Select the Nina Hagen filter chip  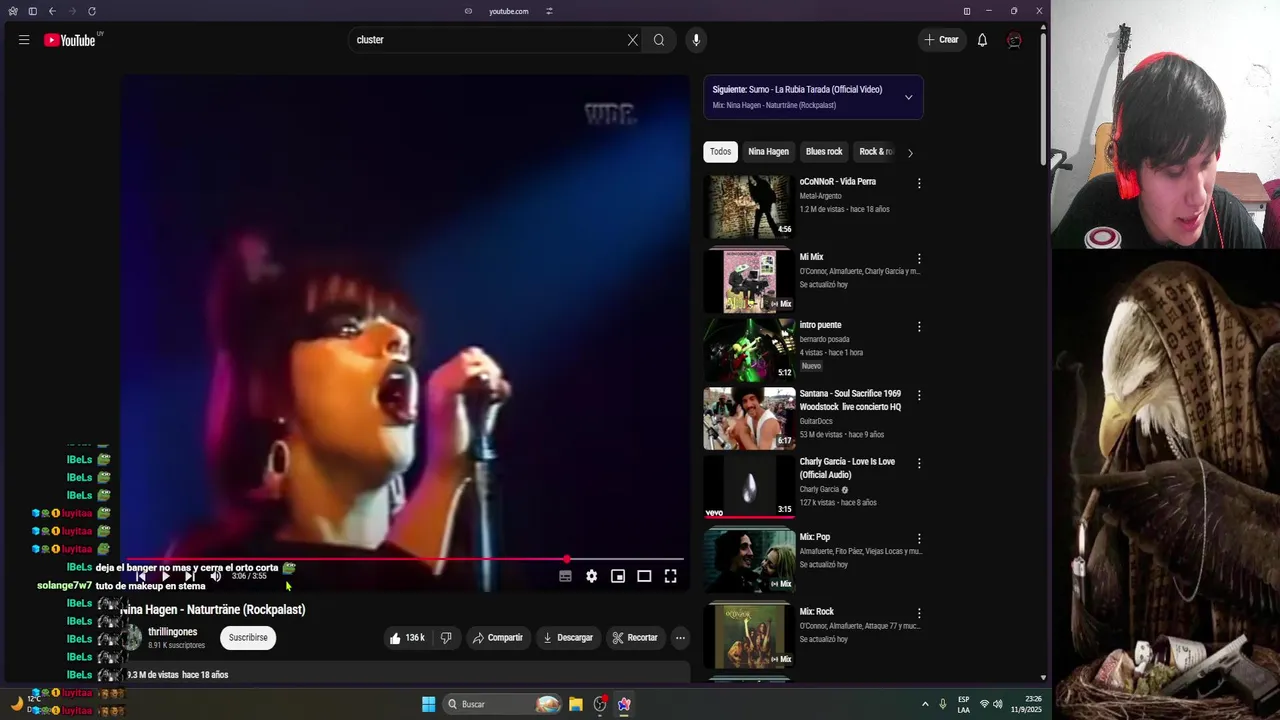[x=768, y=152]
